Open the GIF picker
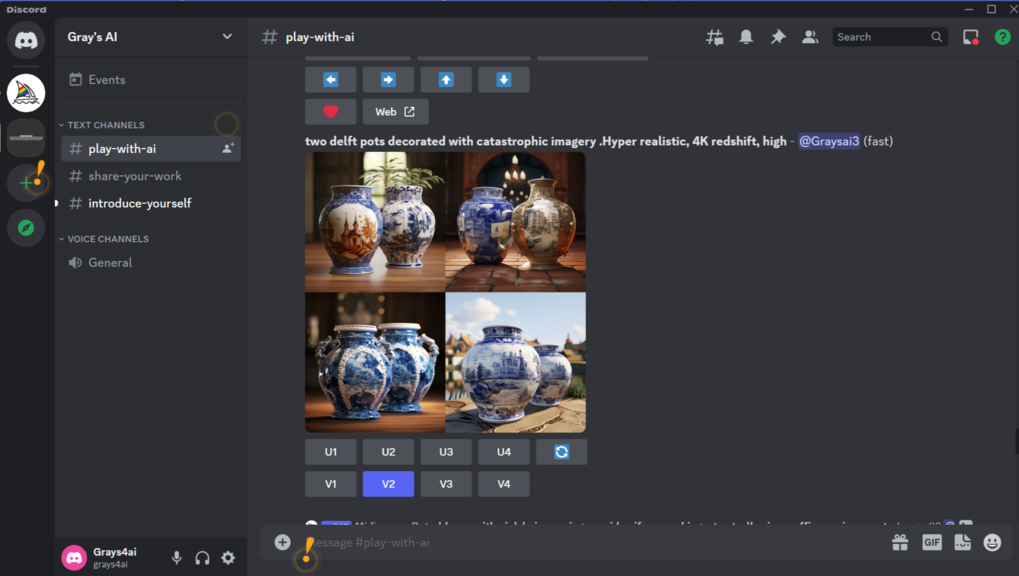 (x=931, y=542)
